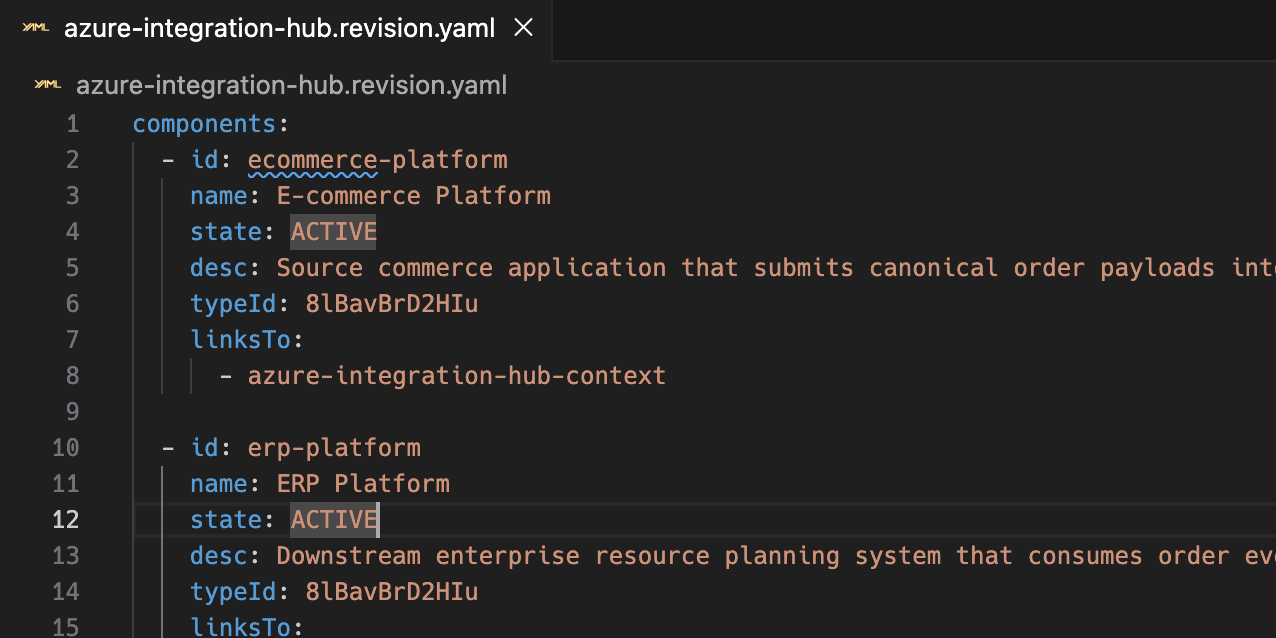Viewport: 1276px width, 638px height.
Task: Click the components key on line 1
Action: [x=203, y=123]
